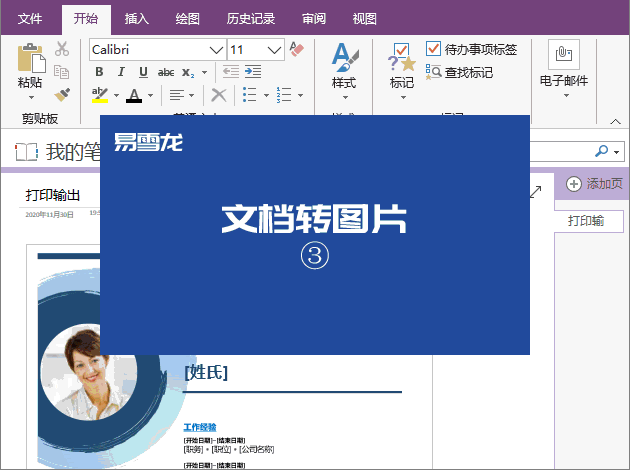This screenshot has height=470, width=630.
Task: Toggle italic formatting
Action: pyautogui.click(x=121, y=72)
